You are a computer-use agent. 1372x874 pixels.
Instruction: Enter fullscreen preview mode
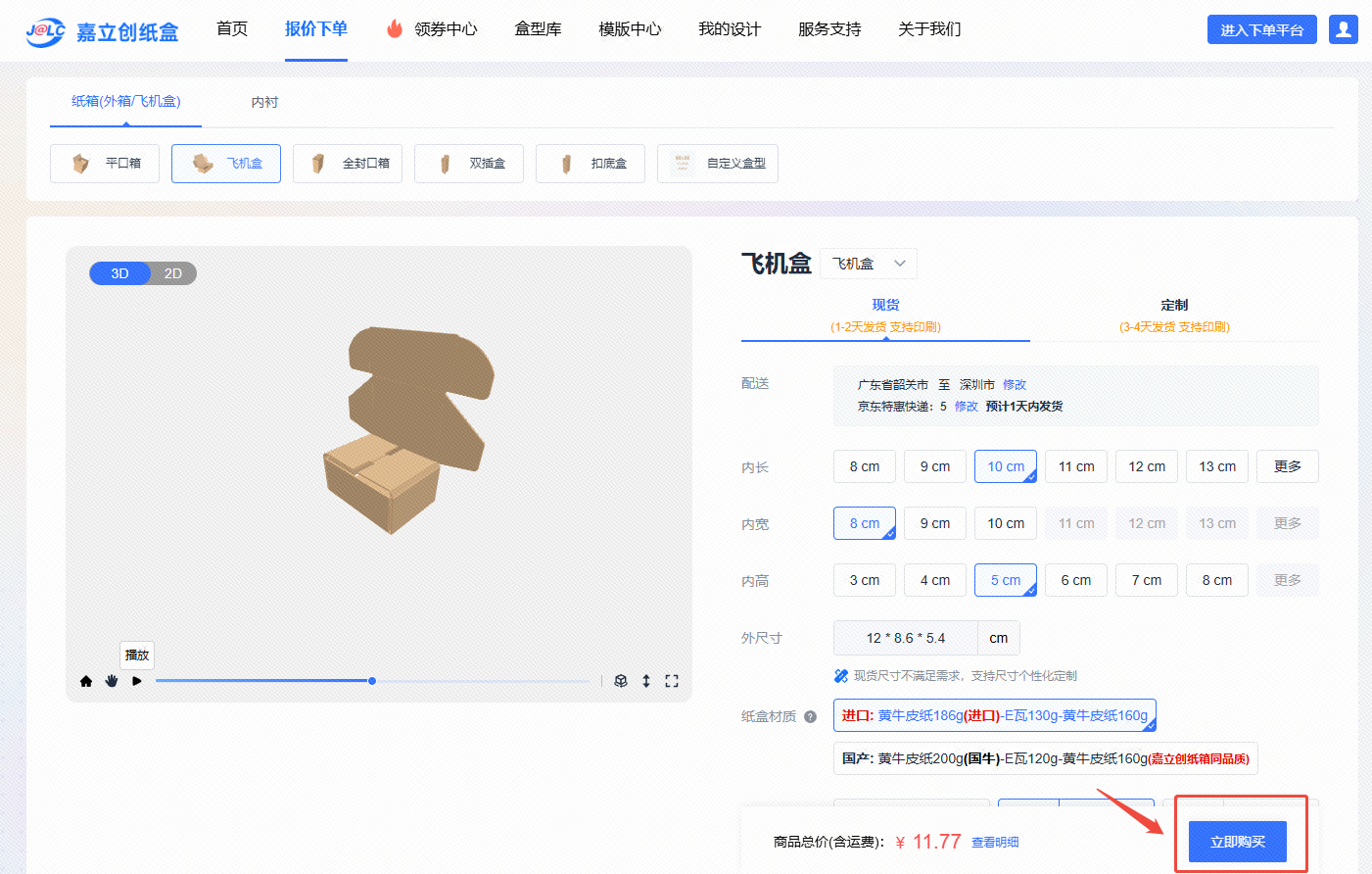point(672,681)
